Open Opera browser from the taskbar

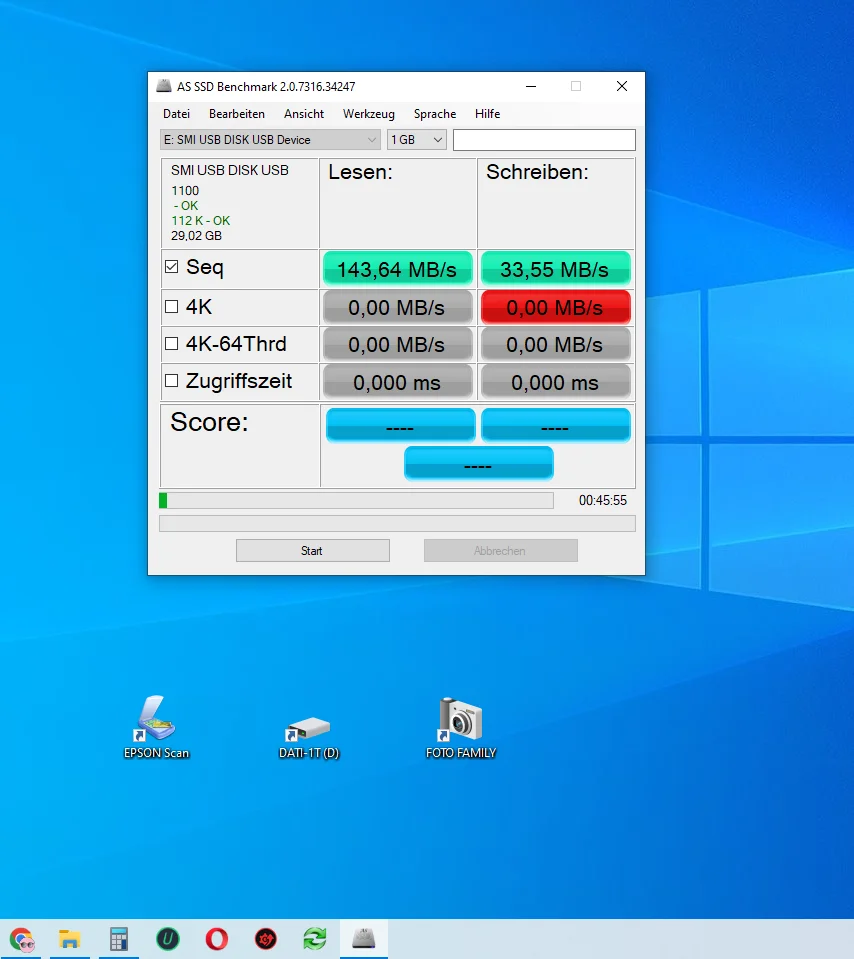click(217, 939)
